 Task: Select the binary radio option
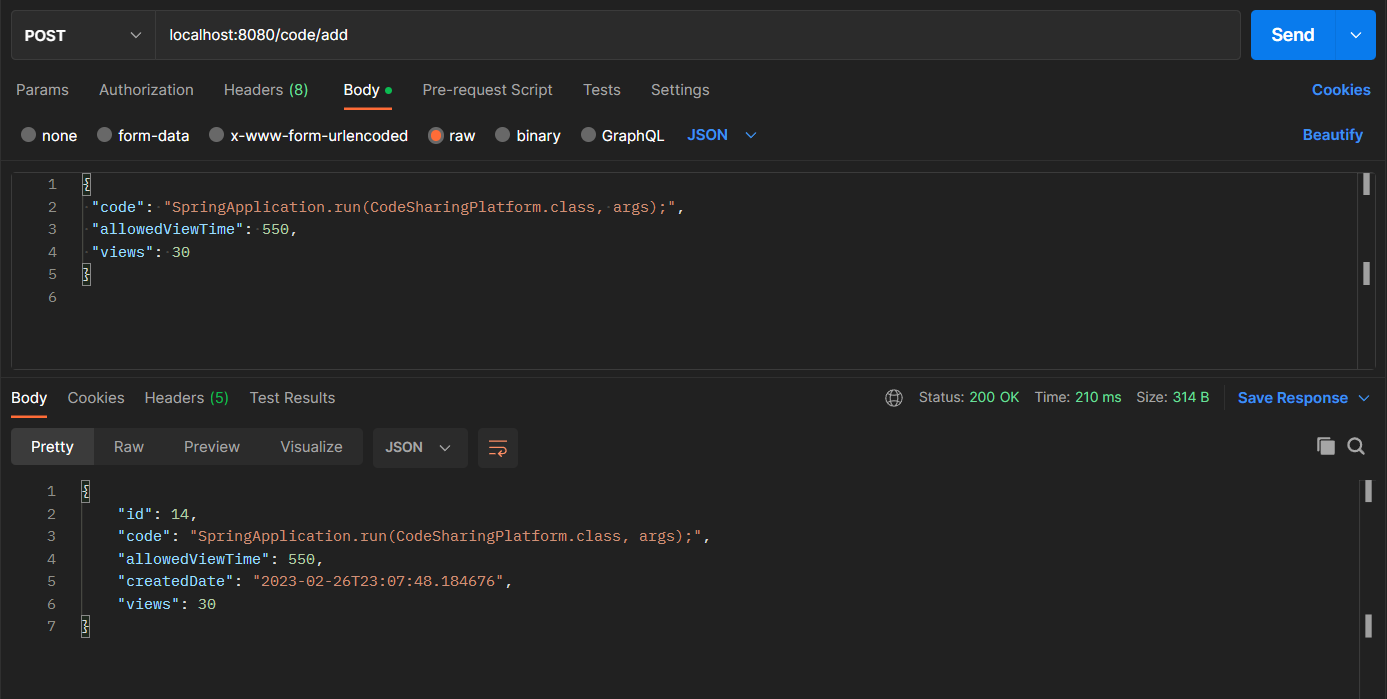tap(502, 136)
